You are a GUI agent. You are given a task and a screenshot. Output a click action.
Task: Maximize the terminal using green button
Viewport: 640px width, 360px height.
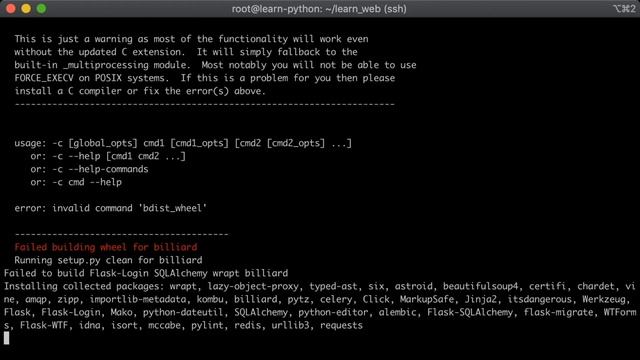tap(41, 9)
